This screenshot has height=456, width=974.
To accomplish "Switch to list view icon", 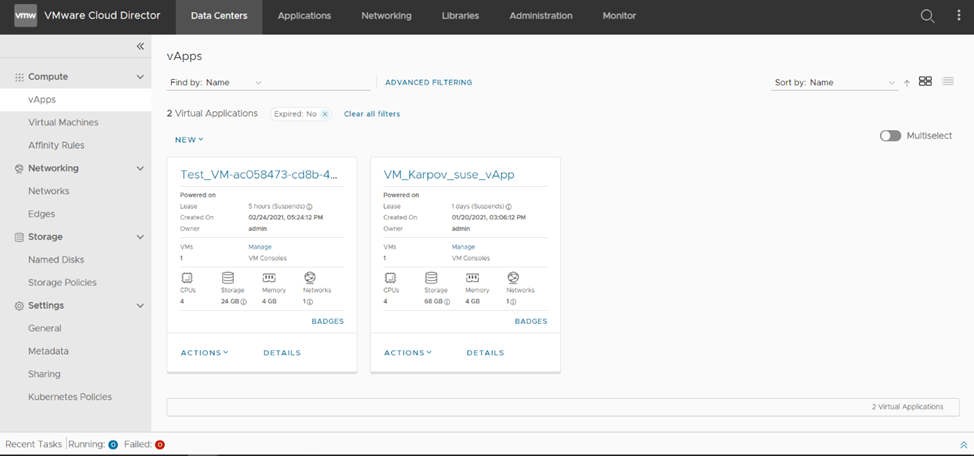I will [948, 82].
